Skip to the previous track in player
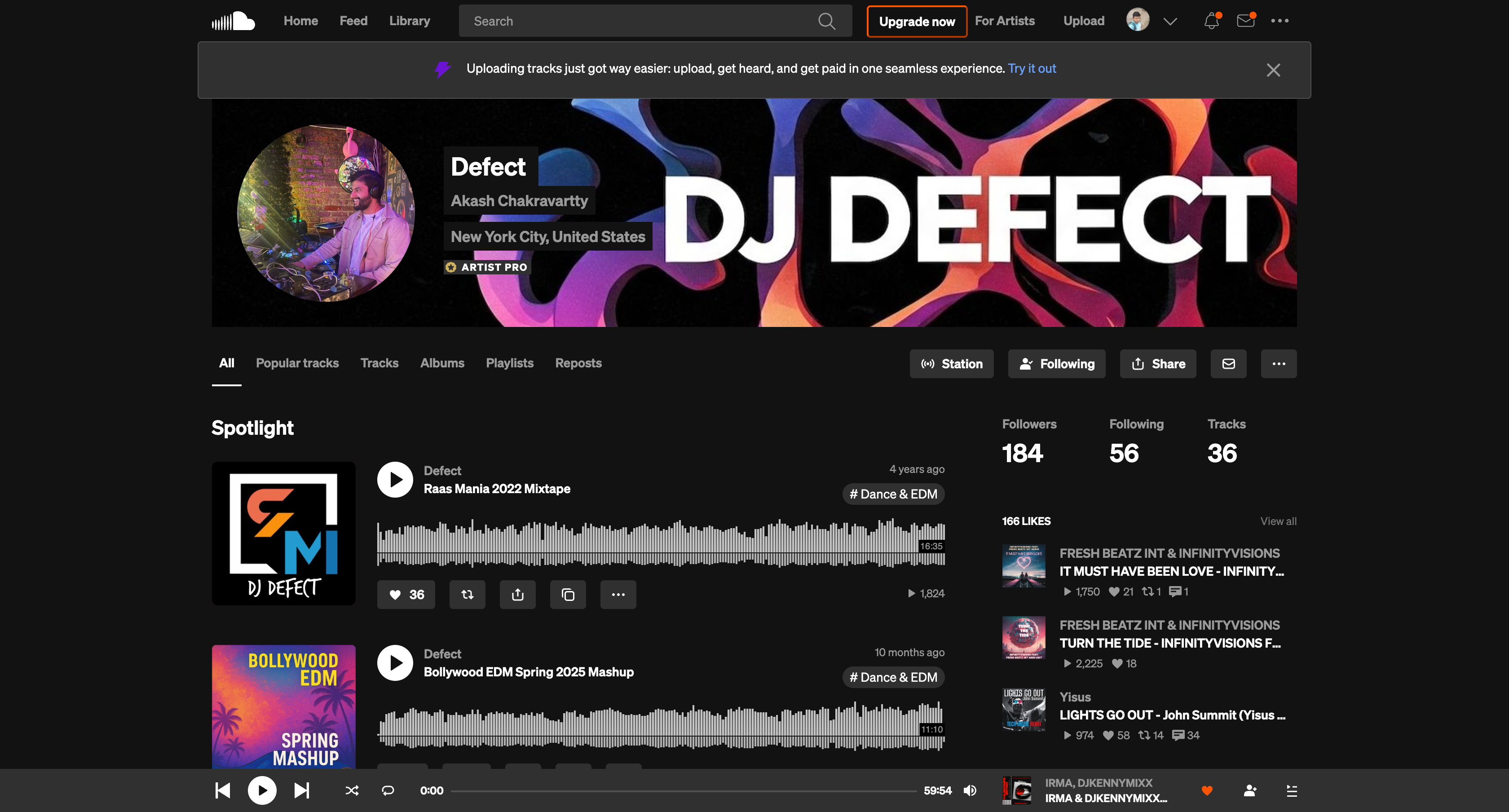1509x812 pixels. tap(223, 790)
